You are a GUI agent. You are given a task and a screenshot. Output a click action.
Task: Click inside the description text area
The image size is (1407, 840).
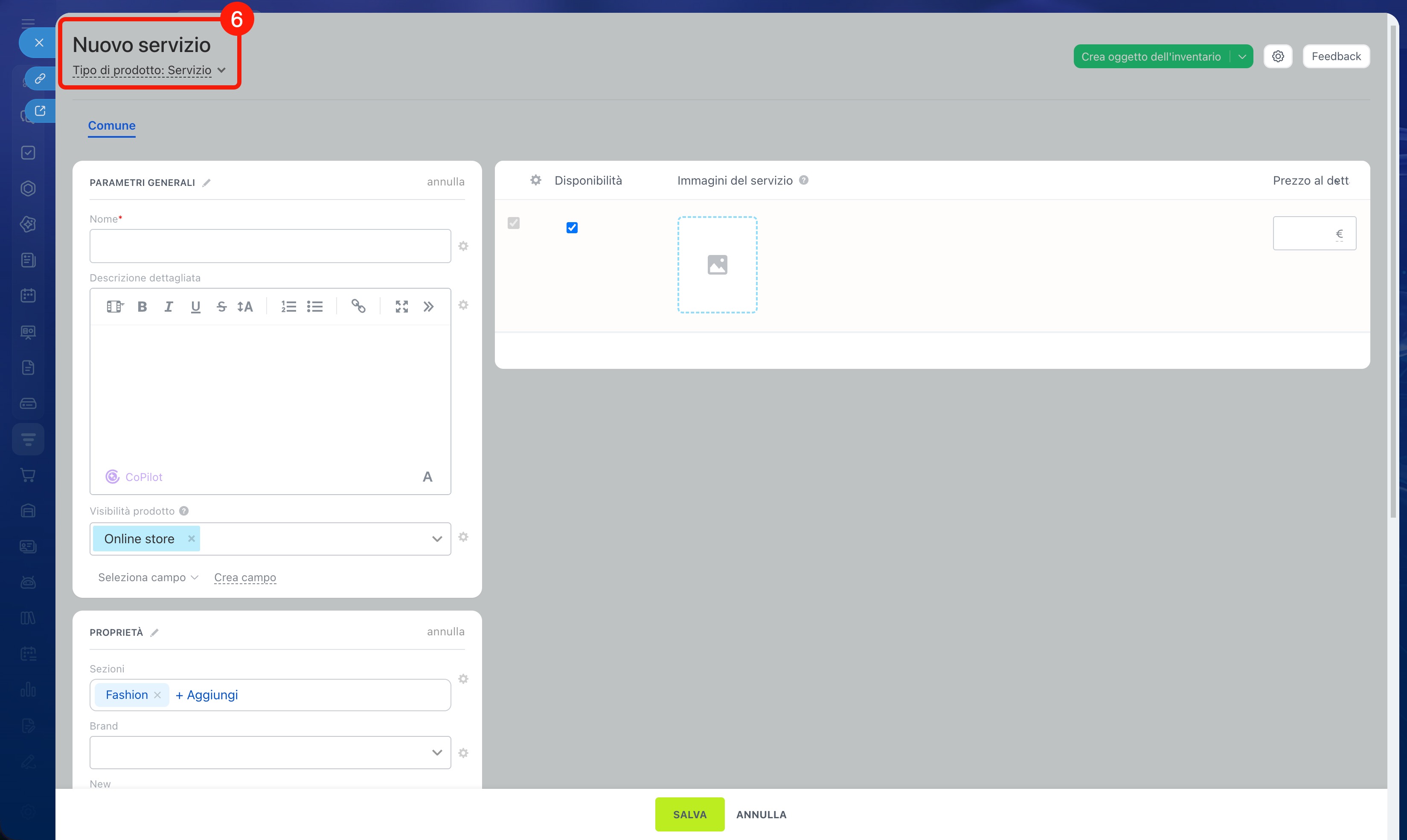pyautogui.click(x=270, y=394)
